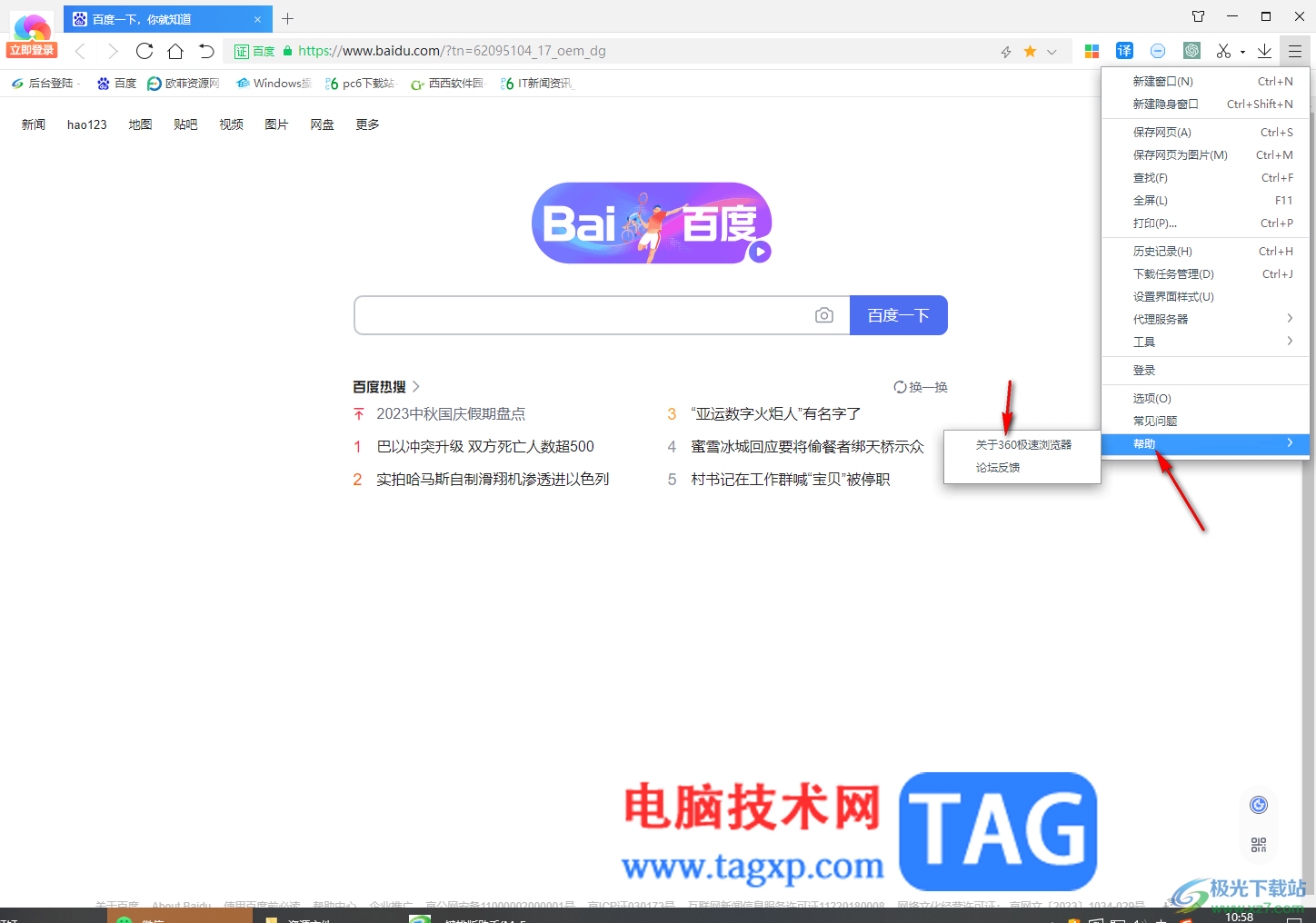Select 关于360极速浏览器 in submenu

(1022, 445)
